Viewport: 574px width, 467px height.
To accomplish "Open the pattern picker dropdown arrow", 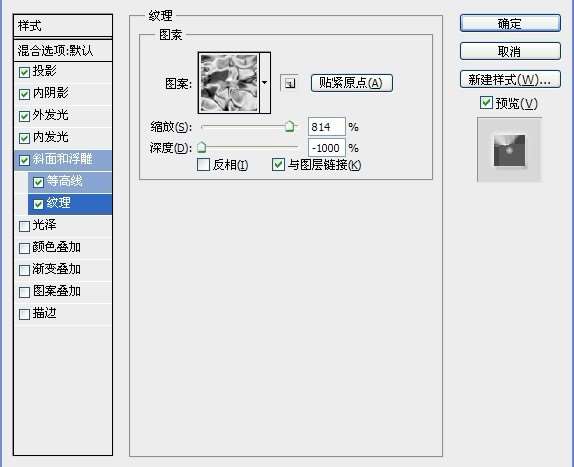I will 265,83.
